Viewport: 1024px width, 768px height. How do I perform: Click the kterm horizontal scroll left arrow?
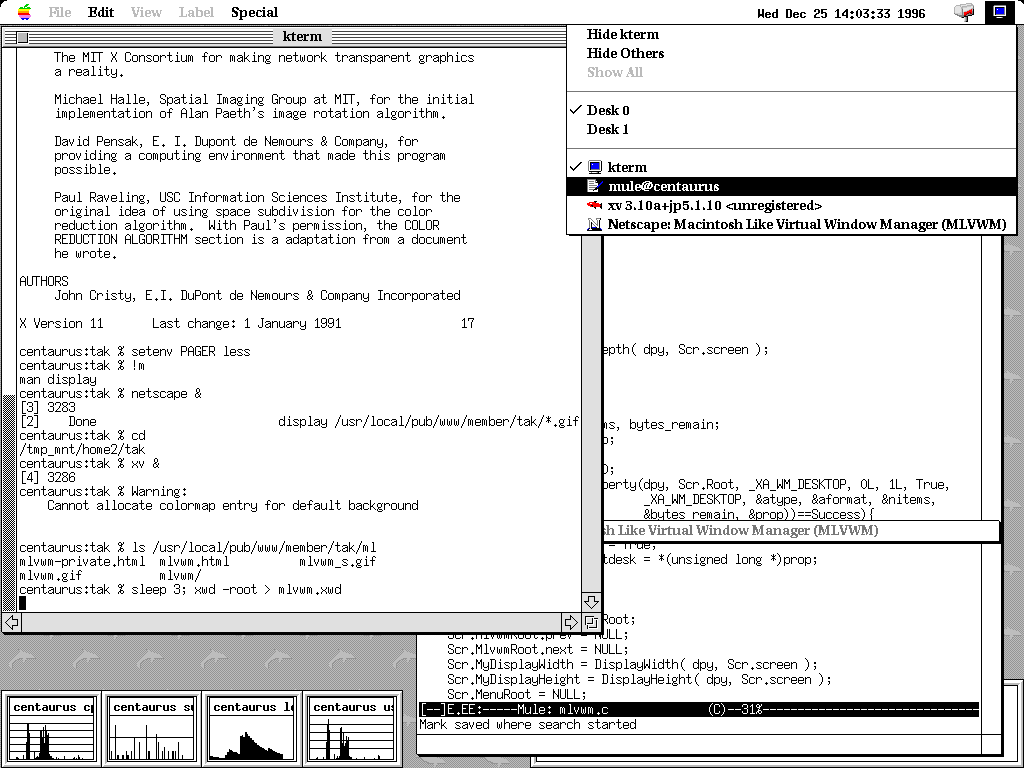click(x=11, y=622)
